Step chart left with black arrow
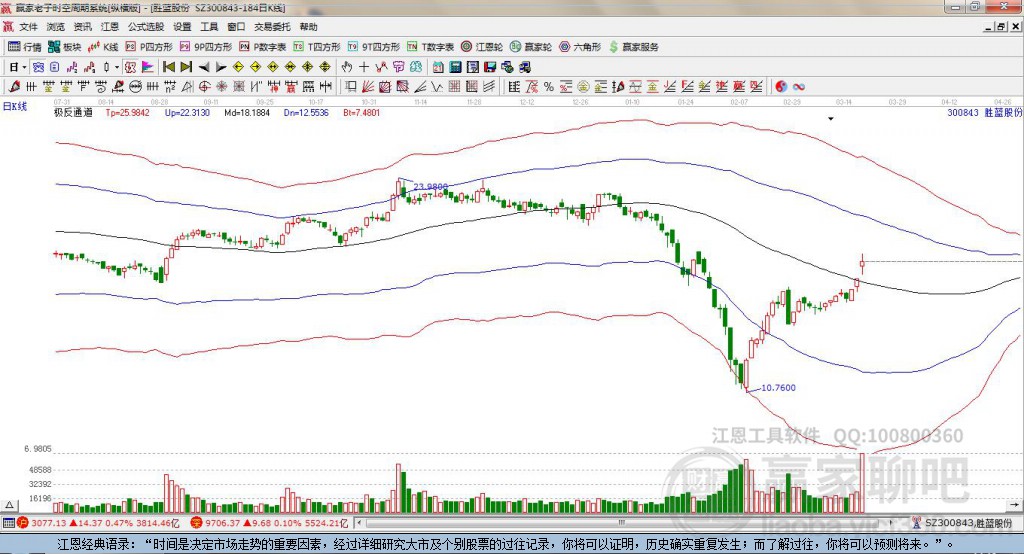This screenshot has height=554, width=1024. (204, 67)
